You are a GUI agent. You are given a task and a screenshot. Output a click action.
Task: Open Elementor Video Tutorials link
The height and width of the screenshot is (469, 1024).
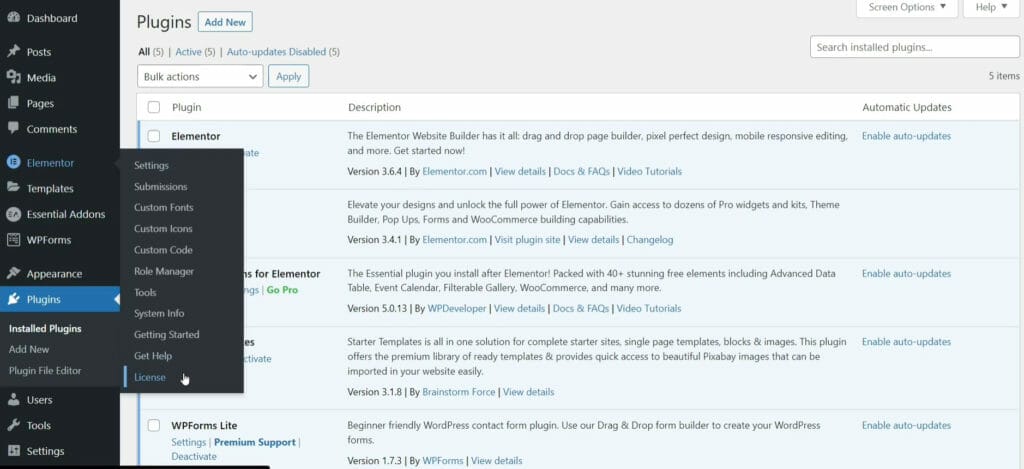[649, 171]
